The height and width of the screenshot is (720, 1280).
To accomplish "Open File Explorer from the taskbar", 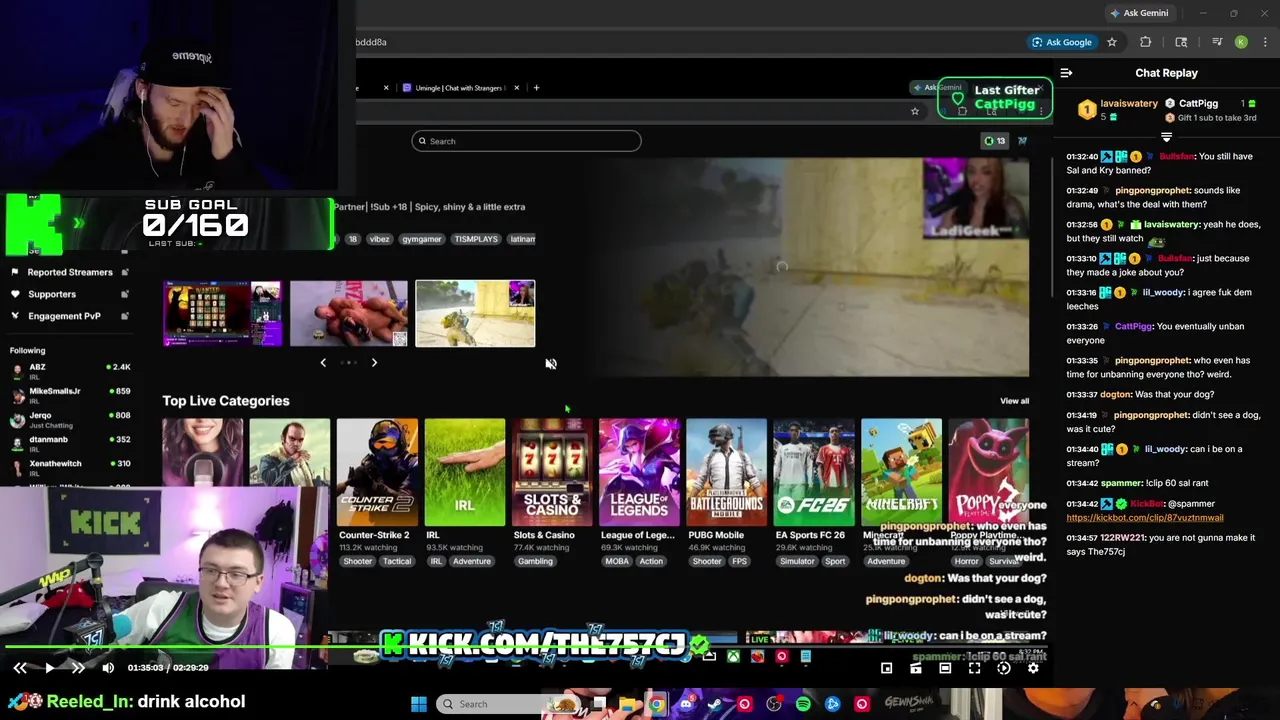I will [x=627, y=704].
